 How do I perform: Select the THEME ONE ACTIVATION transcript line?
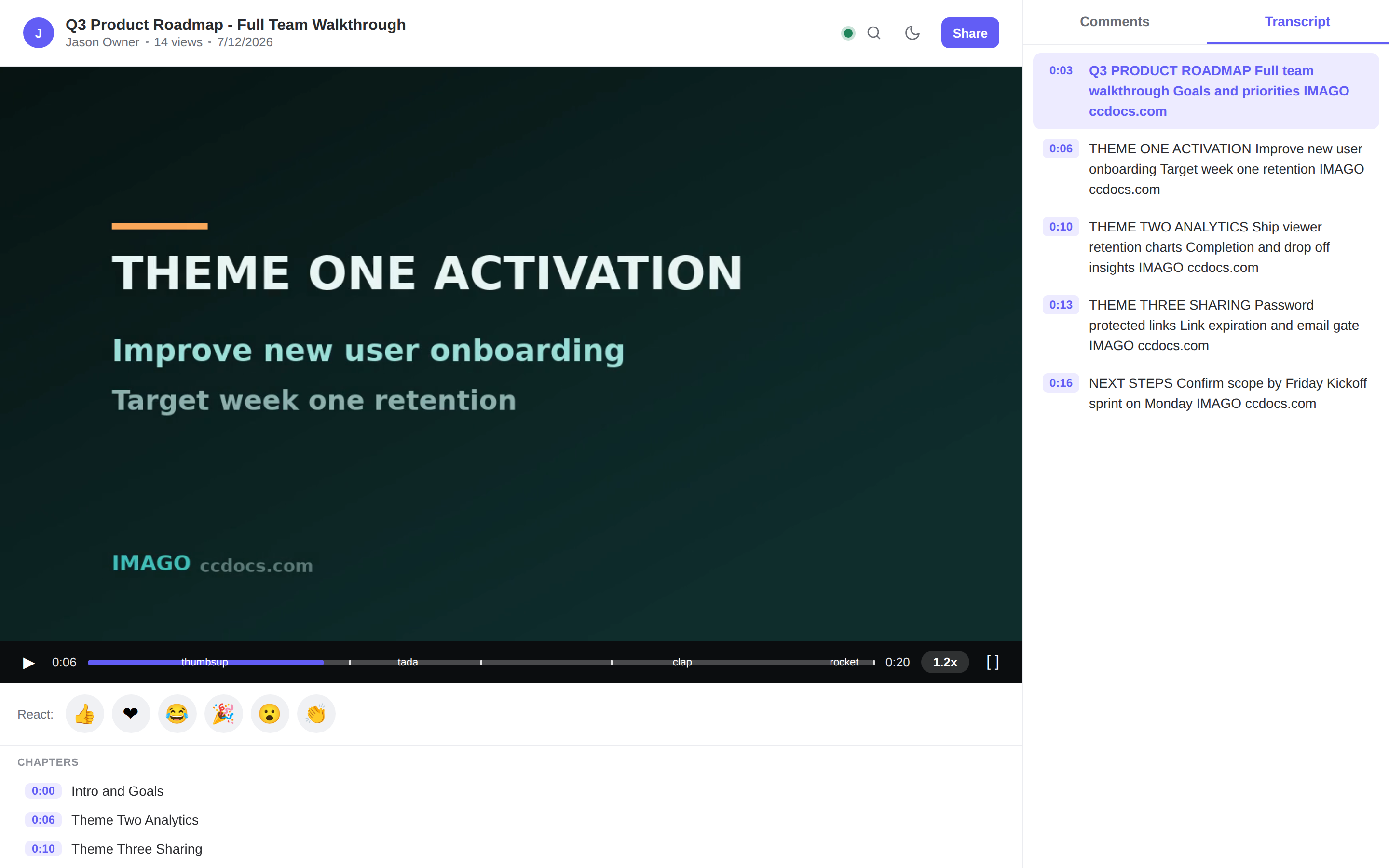coord(1206,169)
